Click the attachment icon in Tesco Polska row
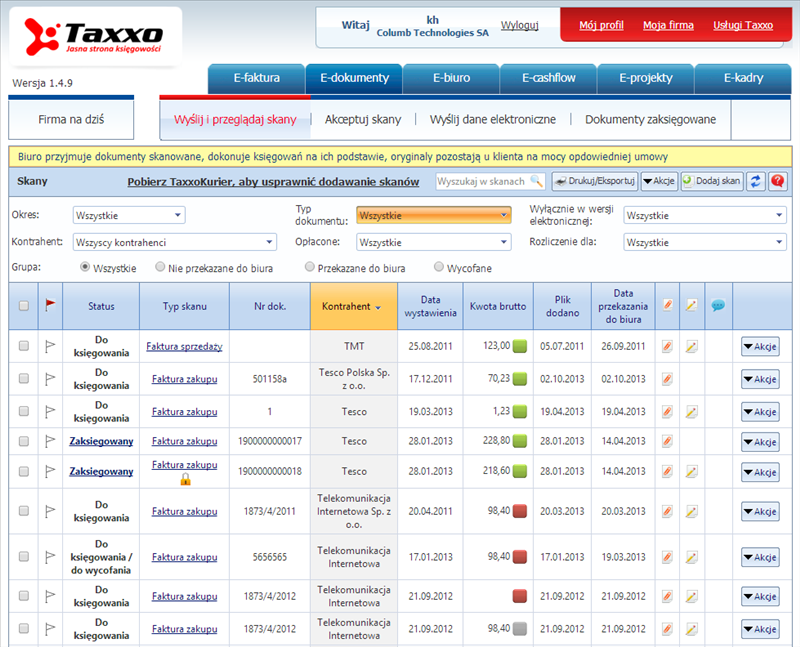This screenshot has height=647, width=800. pos(667,379)
